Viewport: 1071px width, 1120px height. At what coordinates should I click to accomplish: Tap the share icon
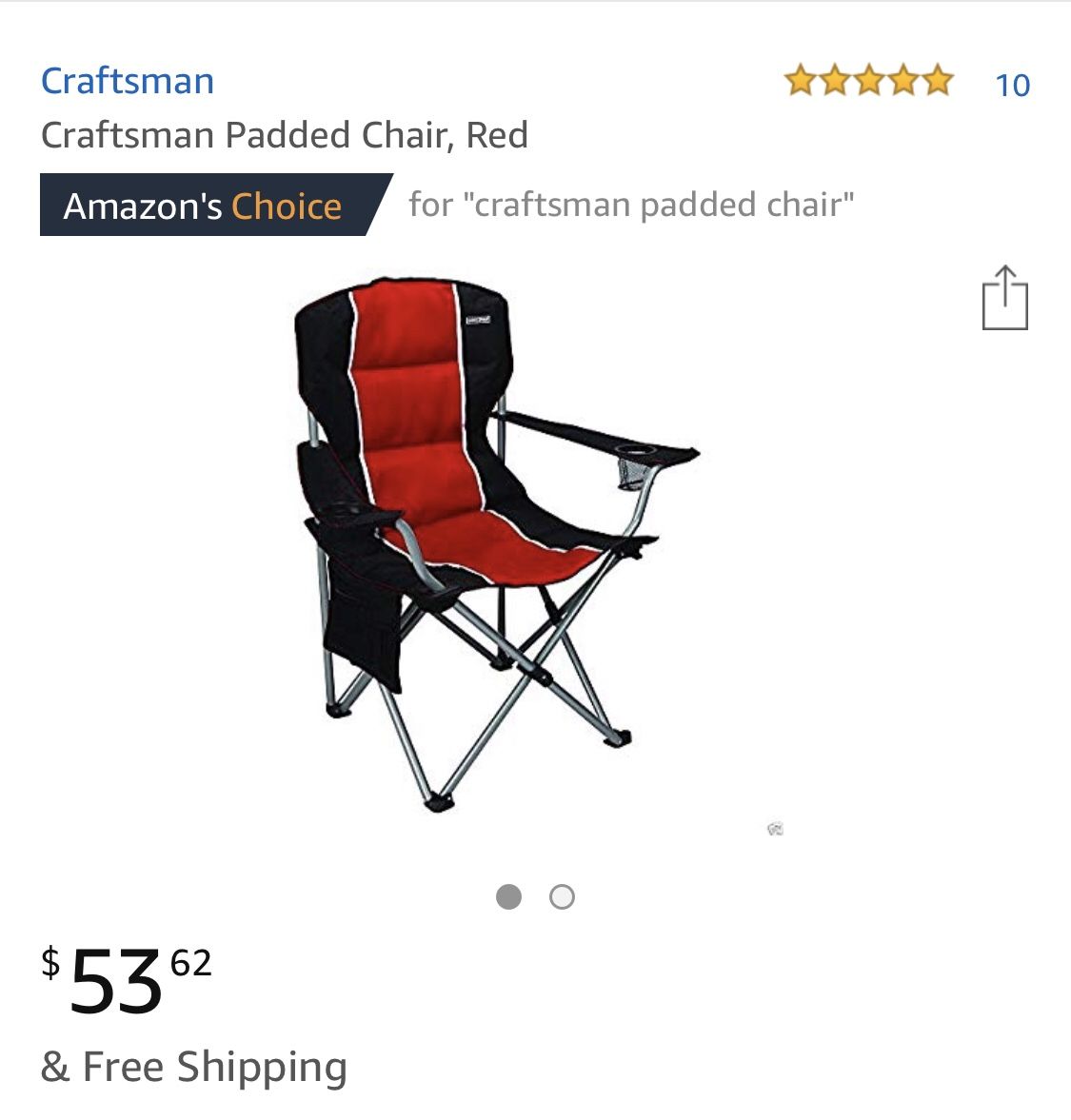1004,298
